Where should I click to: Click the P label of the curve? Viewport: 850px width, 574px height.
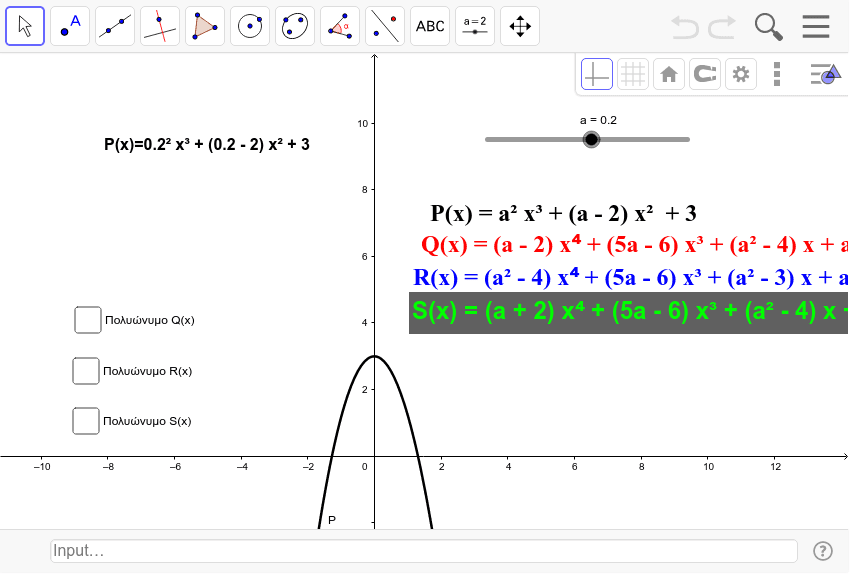332,520
